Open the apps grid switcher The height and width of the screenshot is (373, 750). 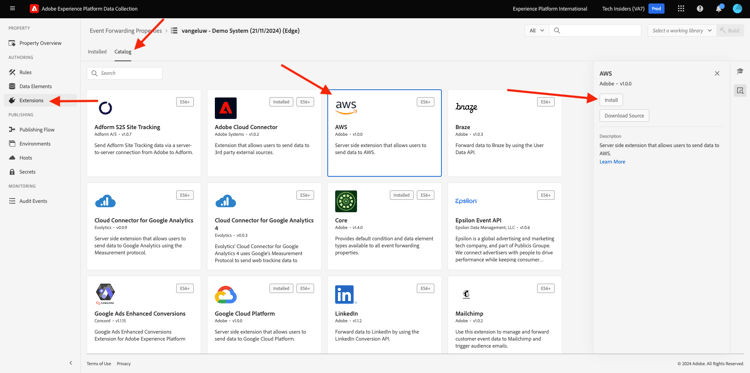point(681,9)
